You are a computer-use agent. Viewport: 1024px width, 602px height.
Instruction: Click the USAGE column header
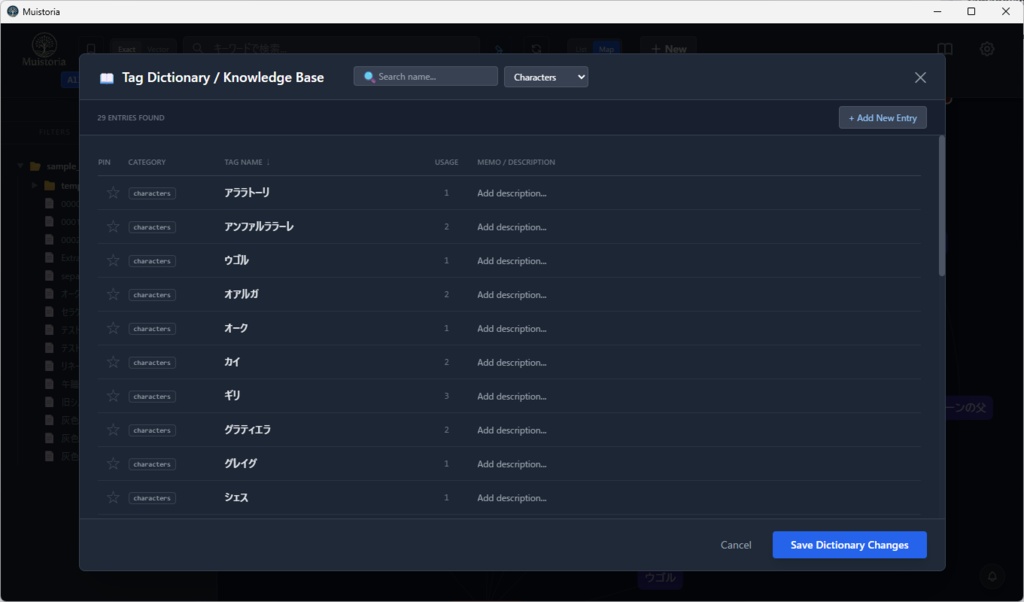tap(447, 162)
